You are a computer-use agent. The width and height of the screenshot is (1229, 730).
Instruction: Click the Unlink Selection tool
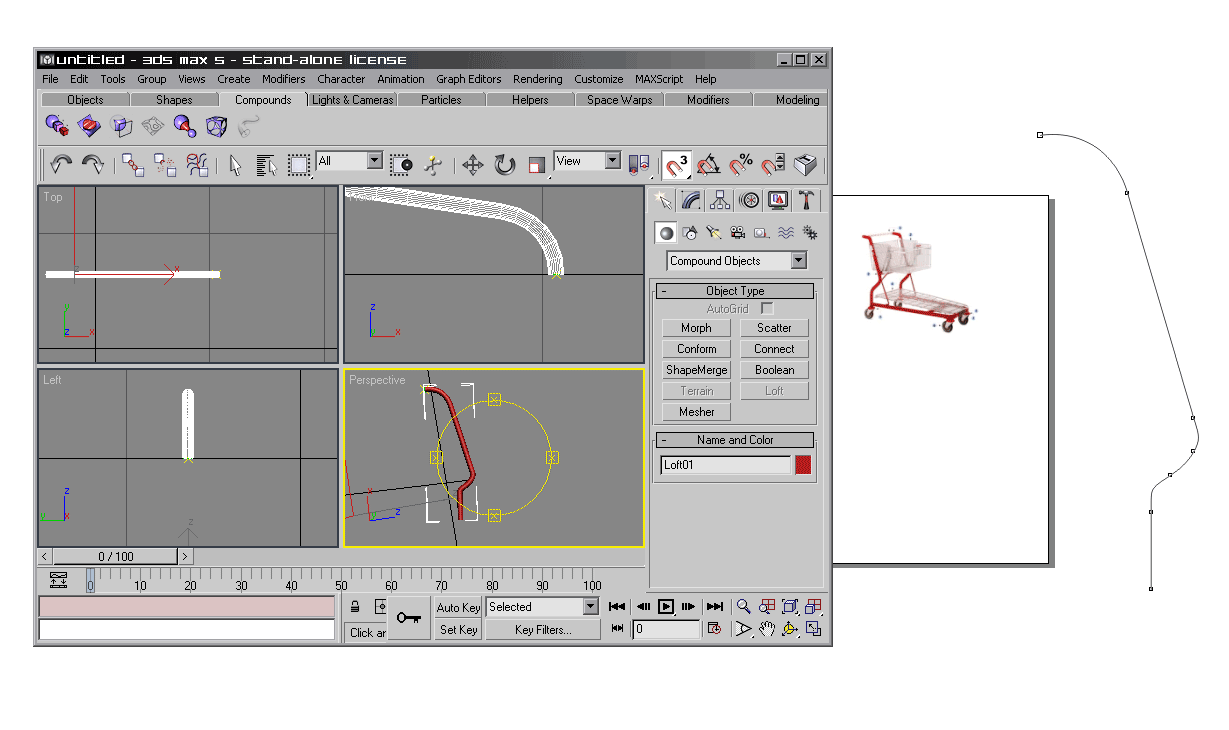click(x=165, y=164)
